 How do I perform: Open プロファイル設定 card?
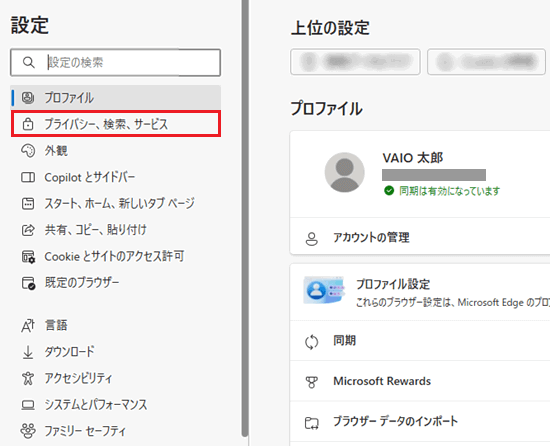[x=420, y=292]
